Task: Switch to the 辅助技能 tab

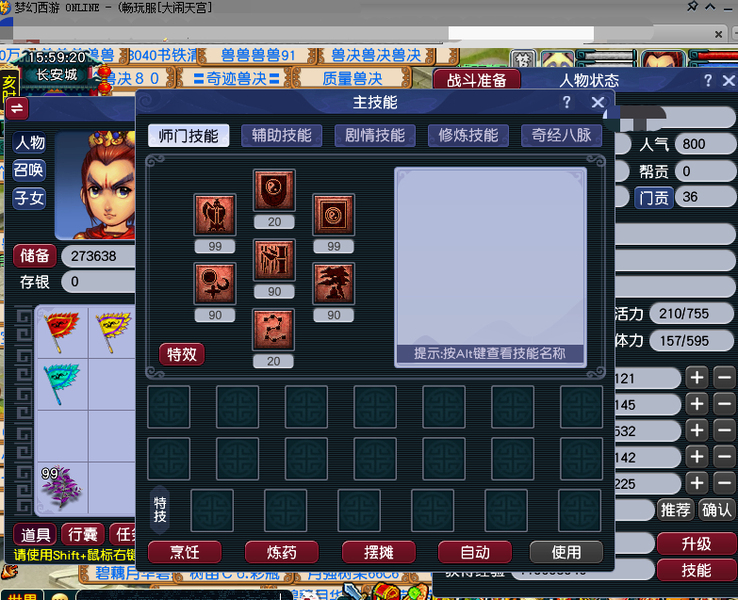Action: 281,136
